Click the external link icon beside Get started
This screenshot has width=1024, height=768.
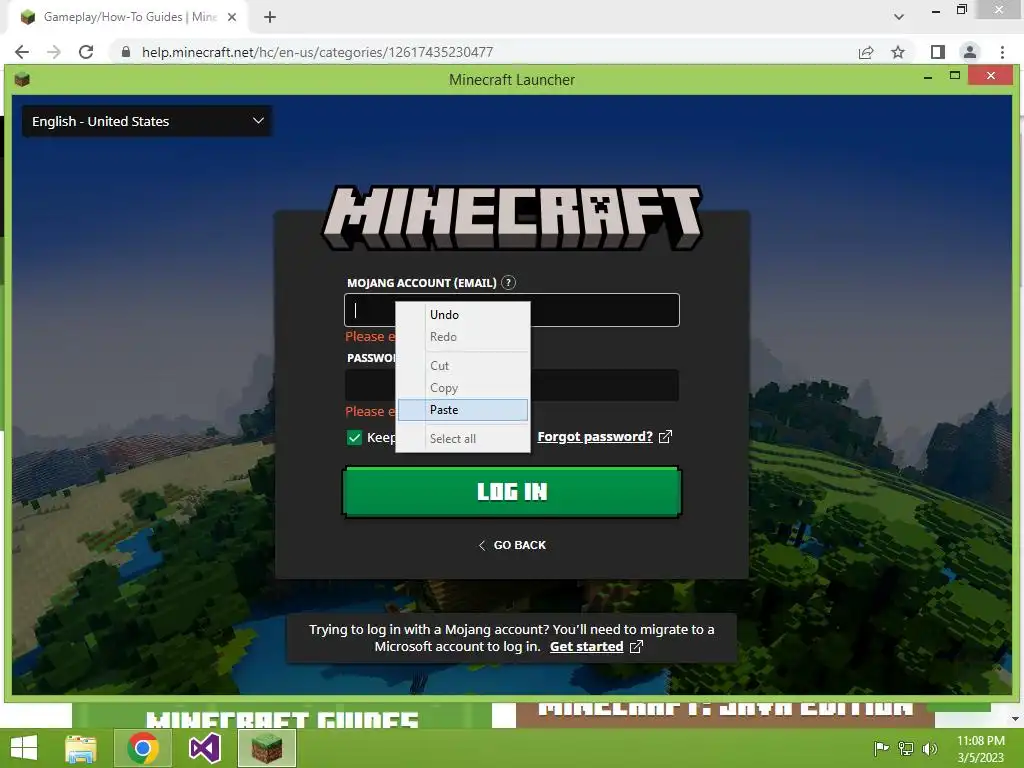[636, 647]
